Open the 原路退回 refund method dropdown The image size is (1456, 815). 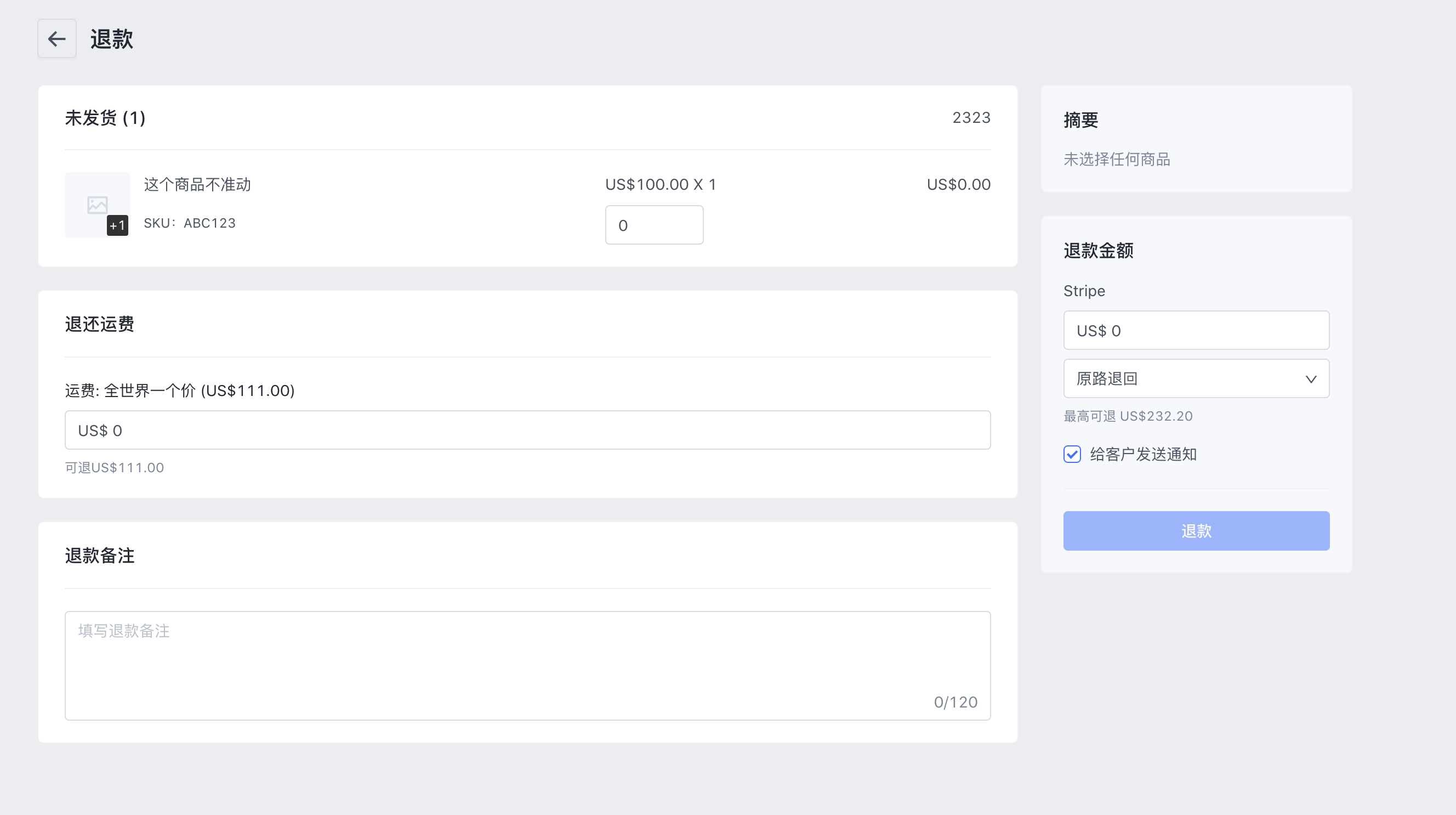pyautogui.click(x=1196, y=378)
